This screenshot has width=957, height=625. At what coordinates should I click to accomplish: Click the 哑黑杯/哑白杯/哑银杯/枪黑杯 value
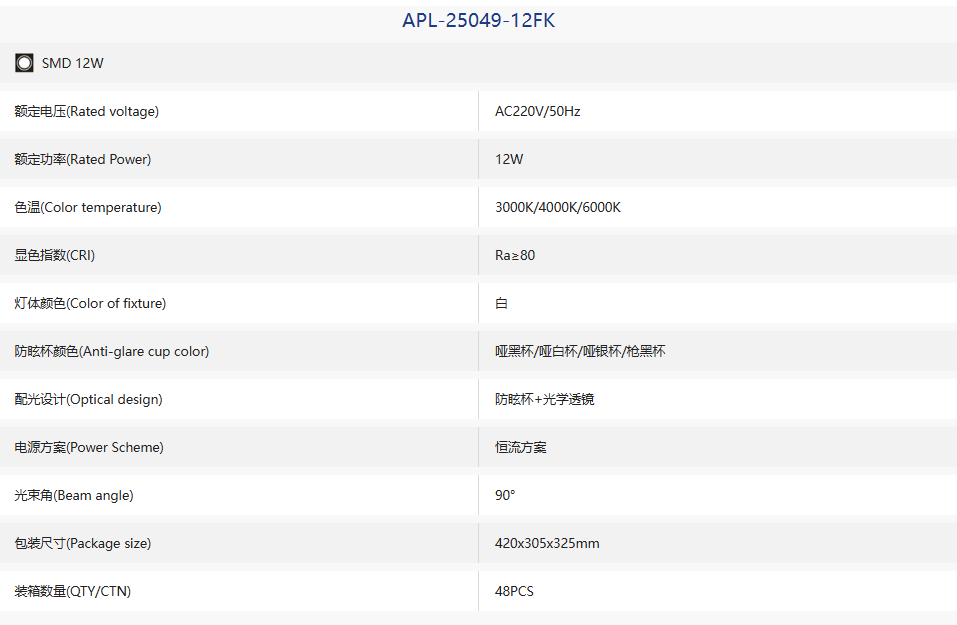coord(580,352)
